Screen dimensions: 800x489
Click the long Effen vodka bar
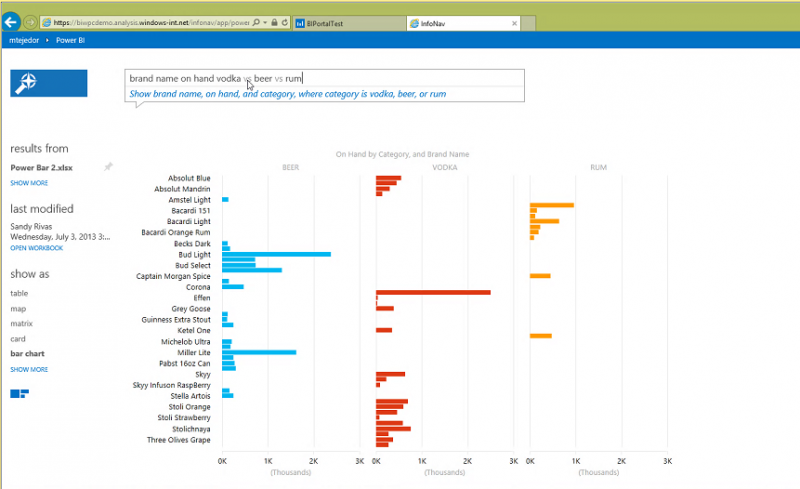pos(433,292)
